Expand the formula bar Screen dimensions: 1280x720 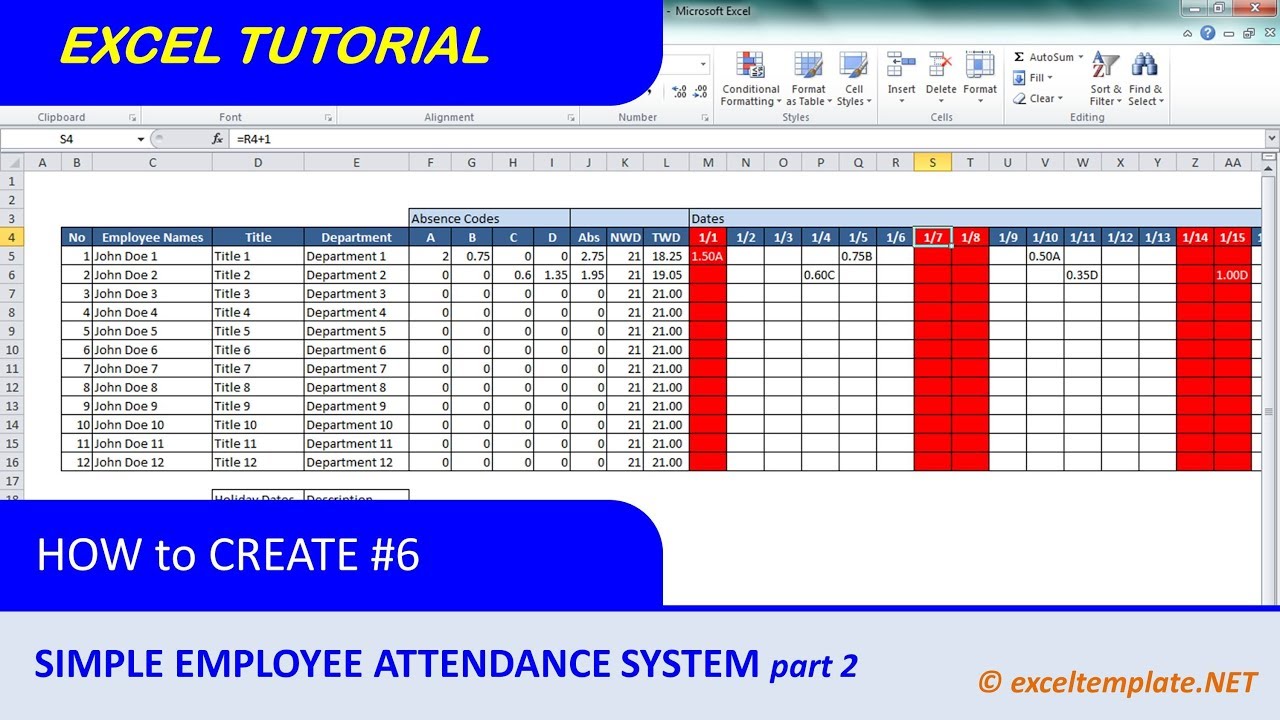click(1272, 139)
